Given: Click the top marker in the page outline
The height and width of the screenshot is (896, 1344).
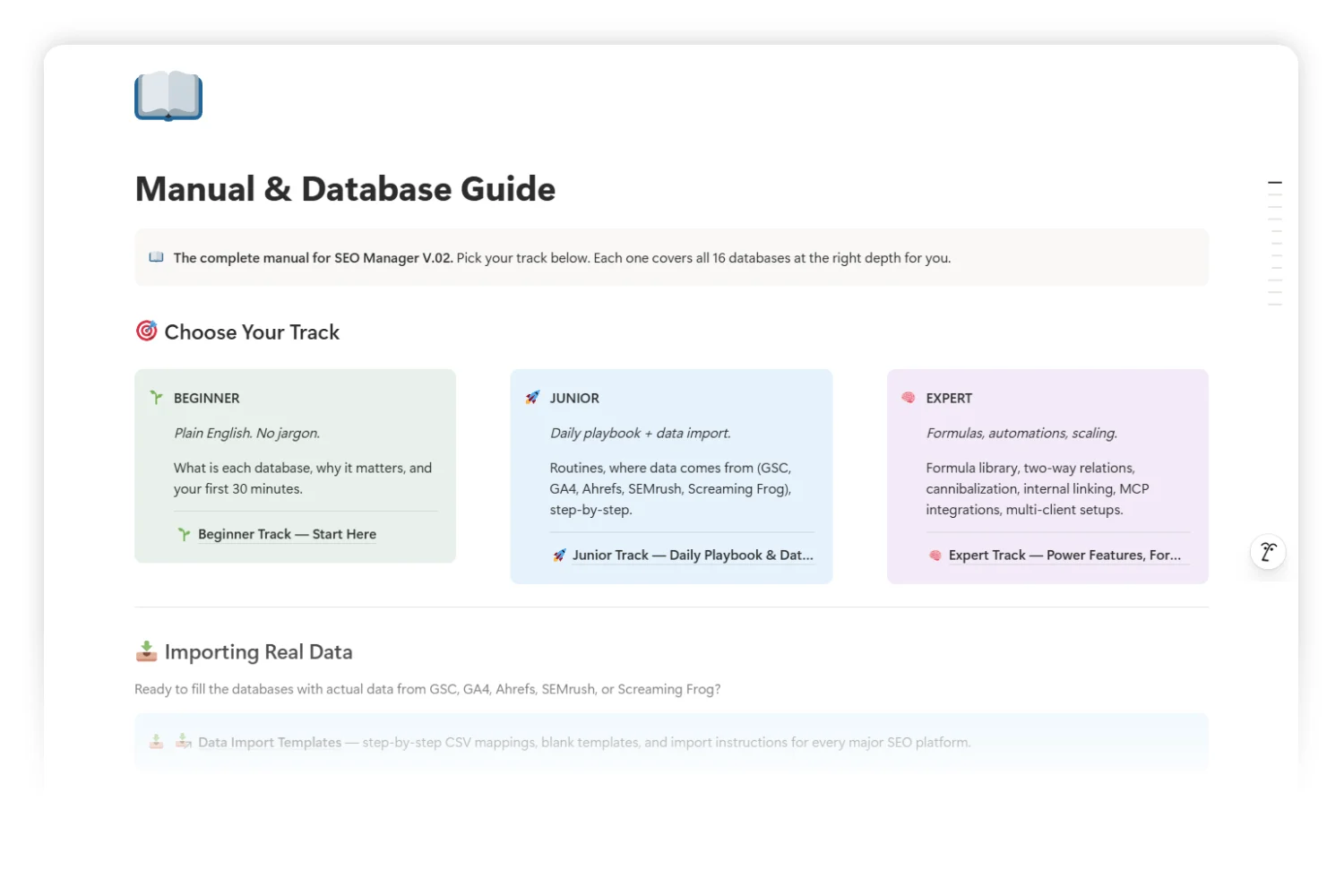Looking at the screenshot, I should click(x=1275, y=183).
